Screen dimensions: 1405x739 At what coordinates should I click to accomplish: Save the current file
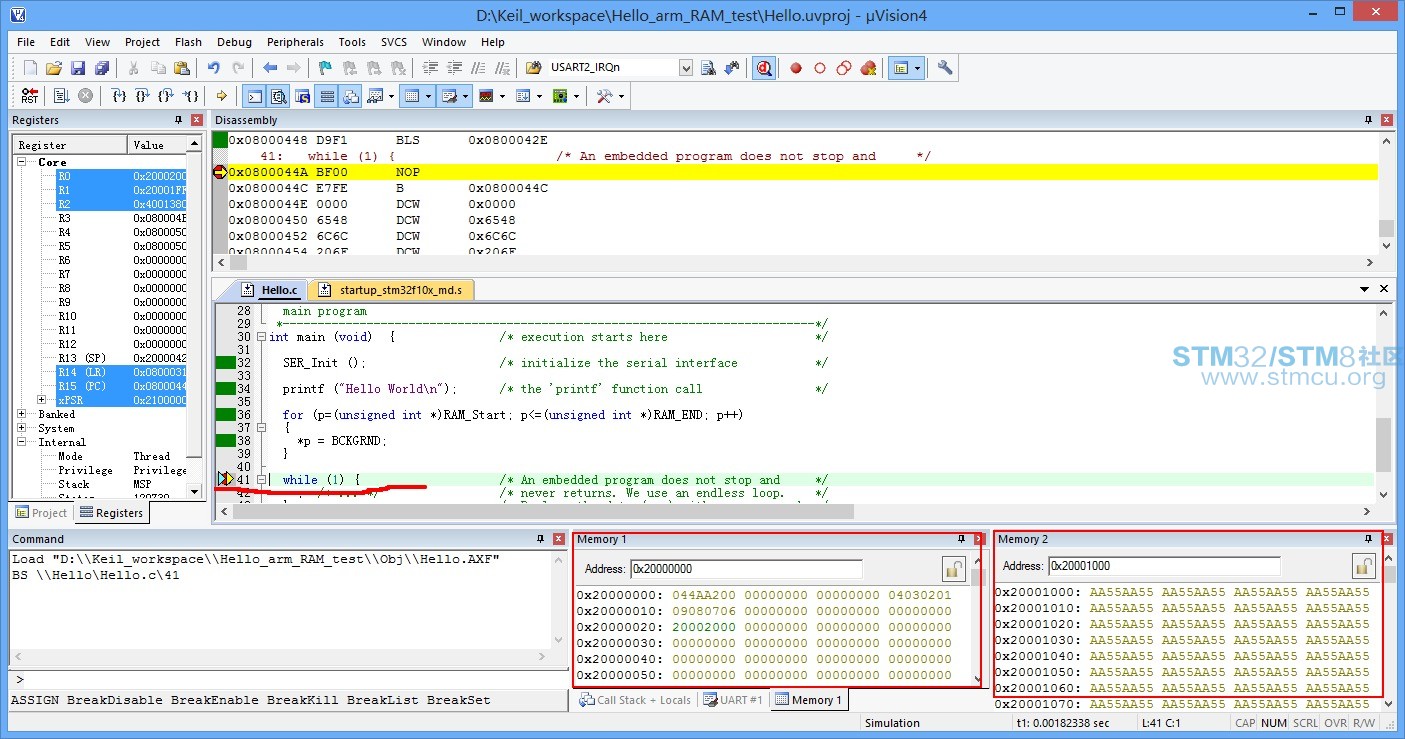(x=78, y=68)
